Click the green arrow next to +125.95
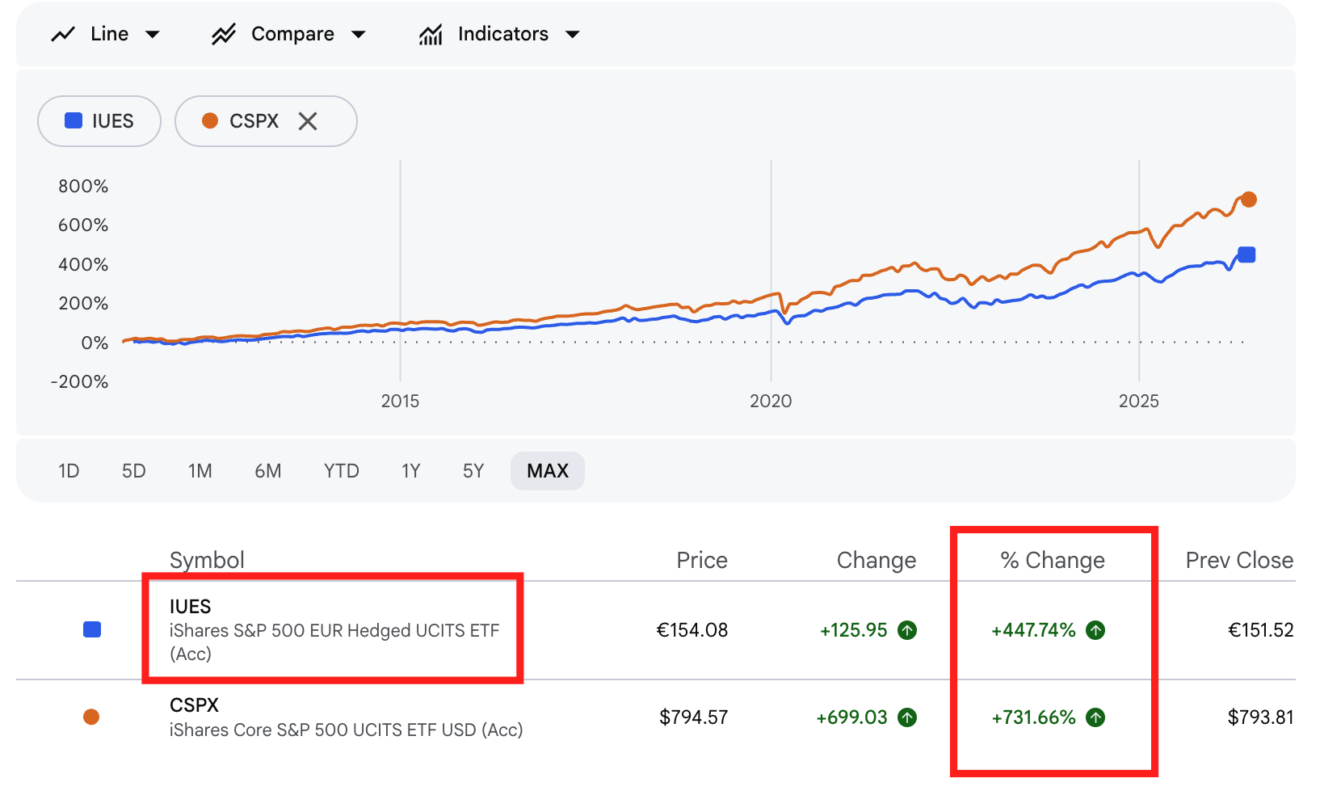The height and width of the screenshot is (795, 1320). coord(907,630)
